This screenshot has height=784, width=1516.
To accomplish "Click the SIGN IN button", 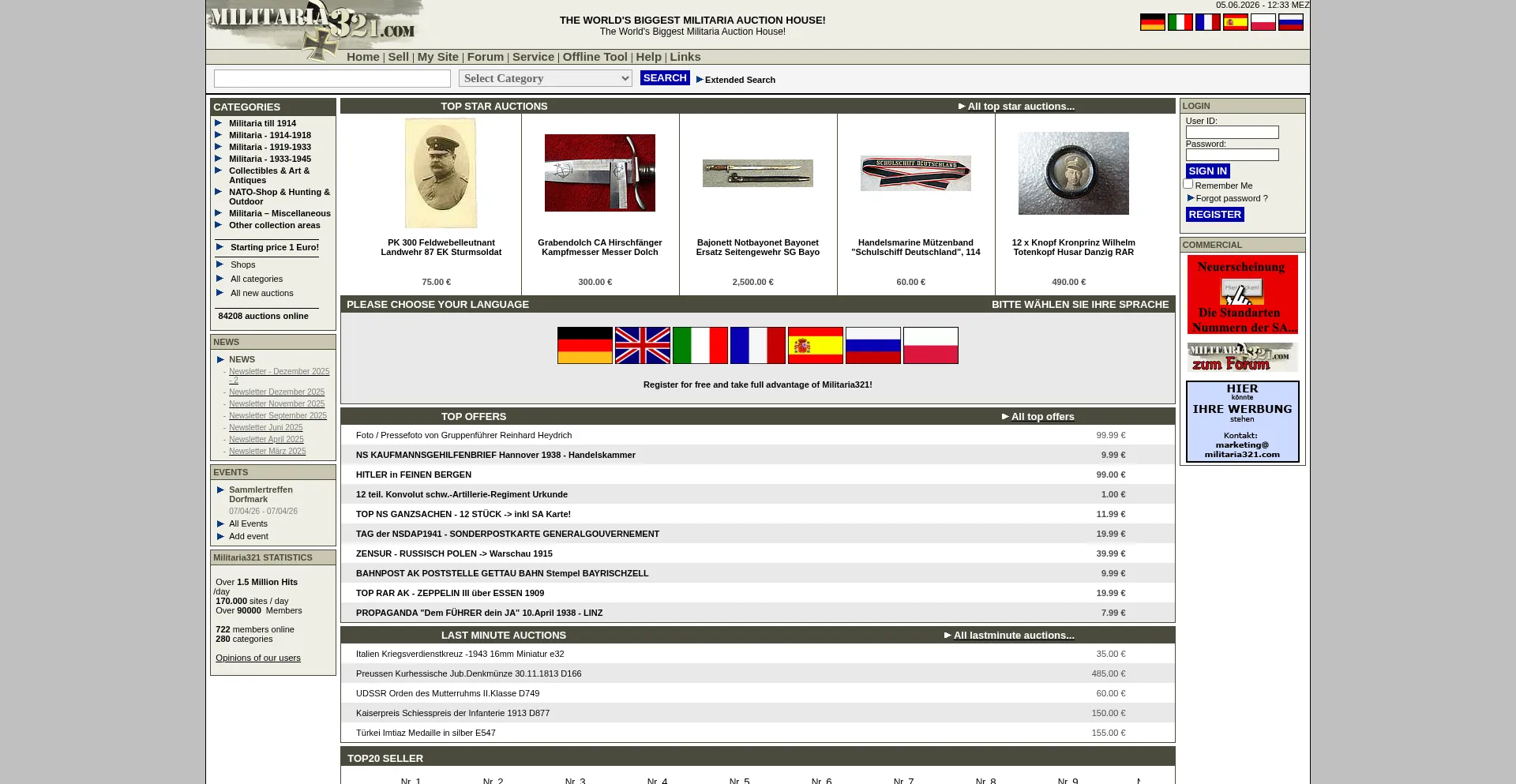I will coord(1207,171).
